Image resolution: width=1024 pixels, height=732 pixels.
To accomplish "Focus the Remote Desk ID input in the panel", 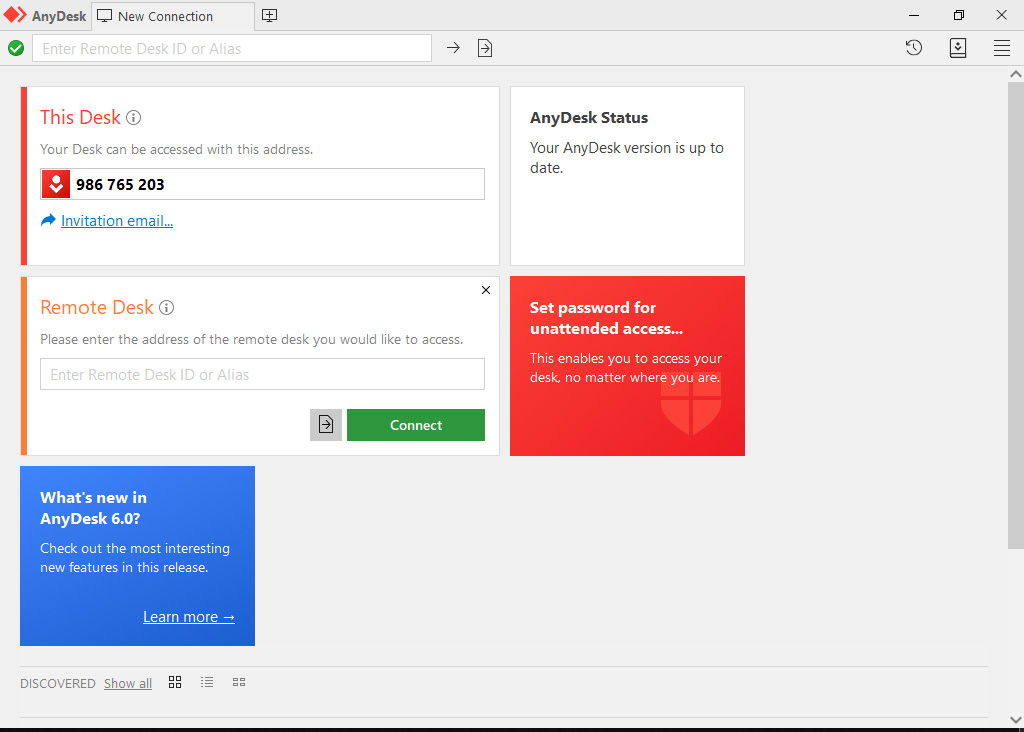I will point(263,374).
